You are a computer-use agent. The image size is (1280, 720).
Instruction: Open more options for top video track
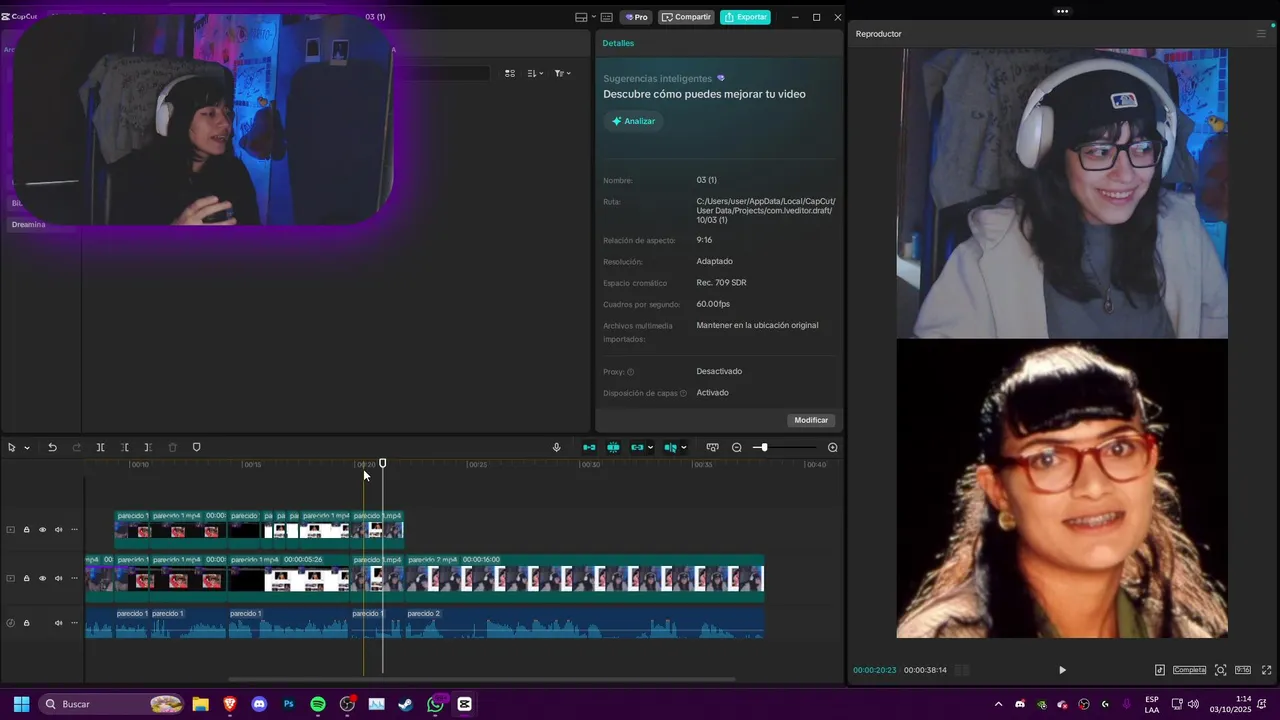(x=74, y=530)
